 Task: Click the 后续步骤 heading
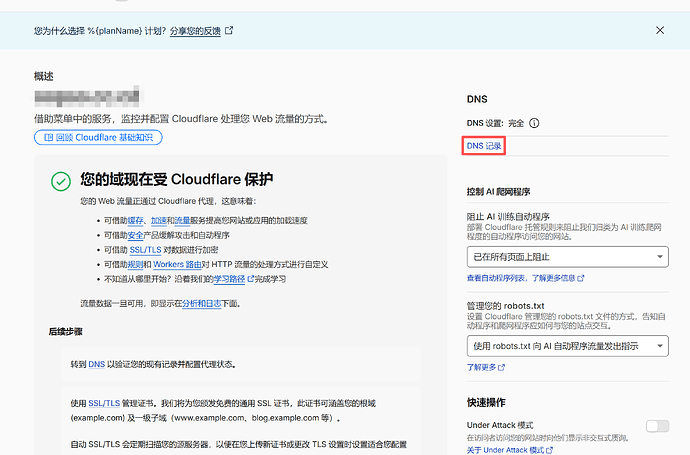66,332
